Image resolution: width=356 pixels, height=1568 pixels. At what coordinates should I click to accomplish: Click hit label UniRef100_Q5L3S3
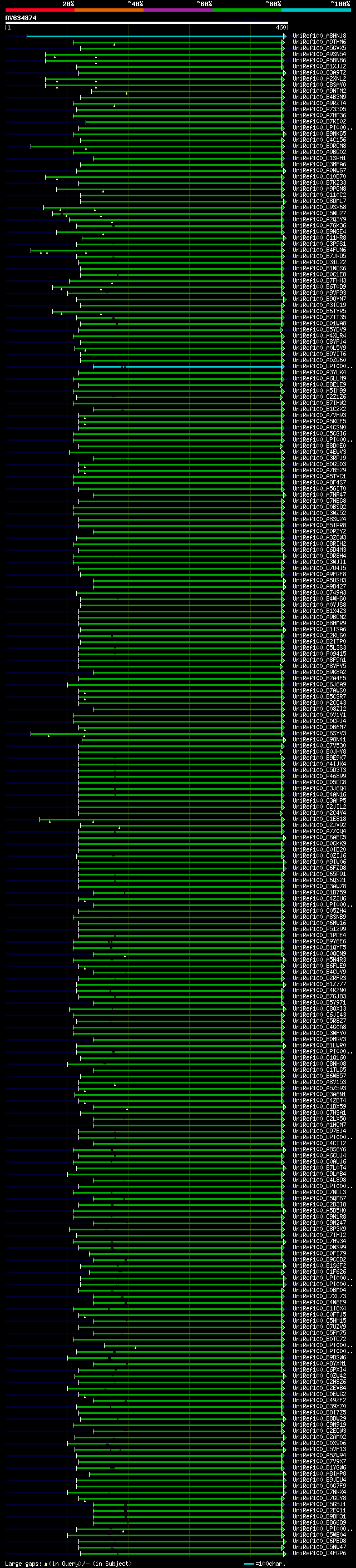pyautogui.click(x=319, y=647)
